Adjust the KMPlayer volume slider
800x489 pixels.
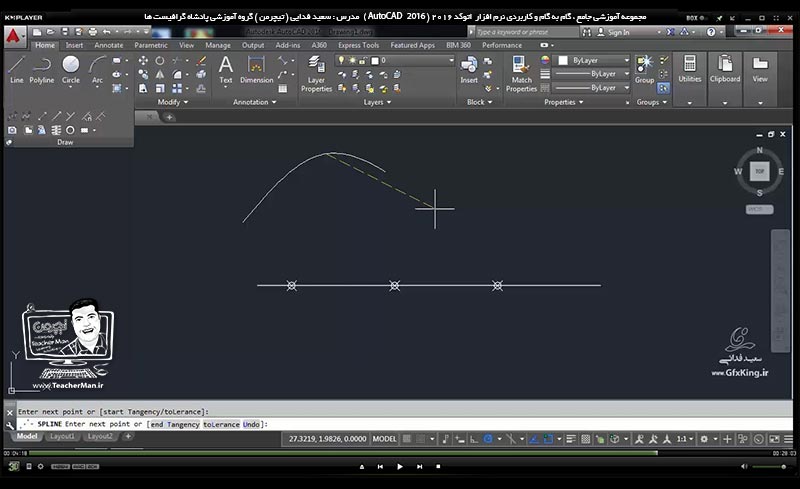(769, 467)
